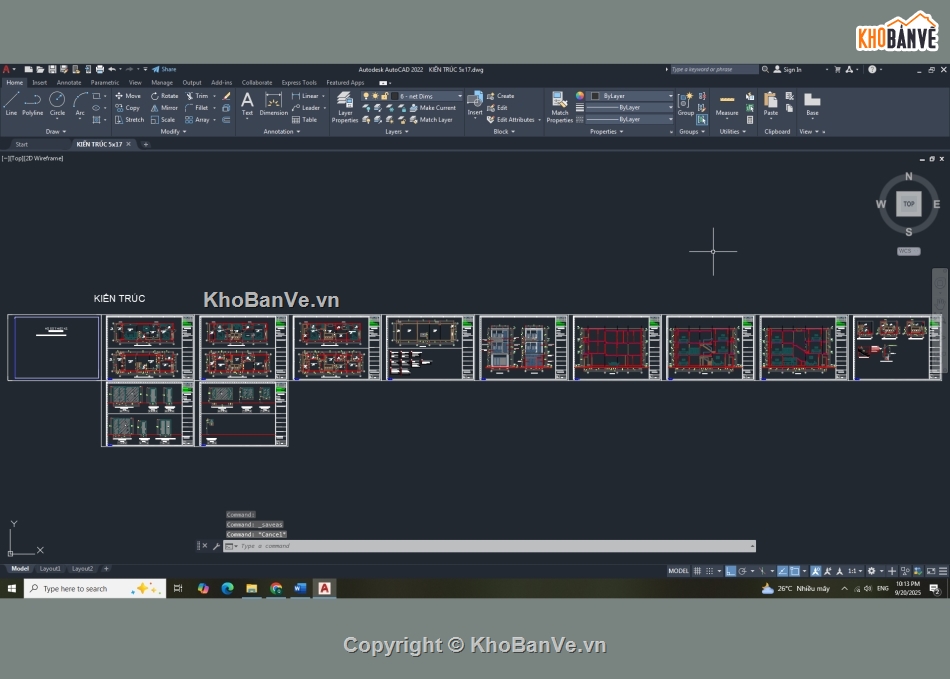Open the Layer Properties manager
950x679 pixels.
345,106
